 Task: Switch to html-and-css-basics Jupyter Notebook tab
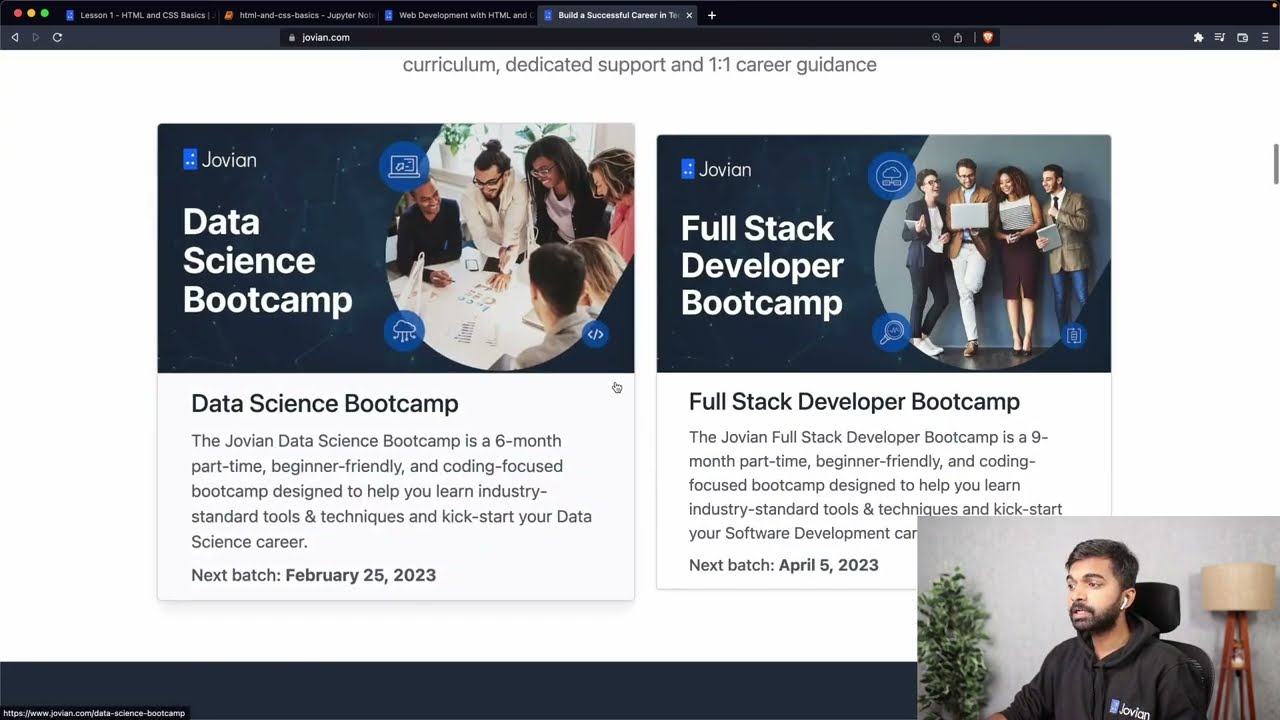298,15
